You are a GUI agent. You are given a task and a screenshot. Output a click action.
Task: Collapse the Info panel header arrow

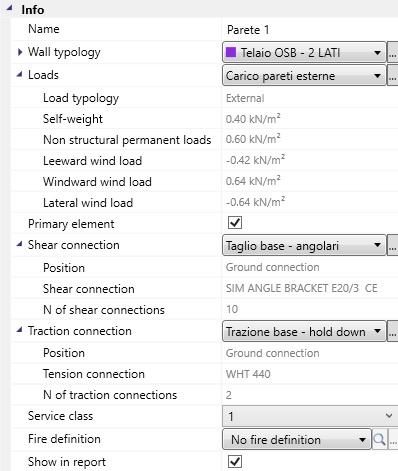9,9
